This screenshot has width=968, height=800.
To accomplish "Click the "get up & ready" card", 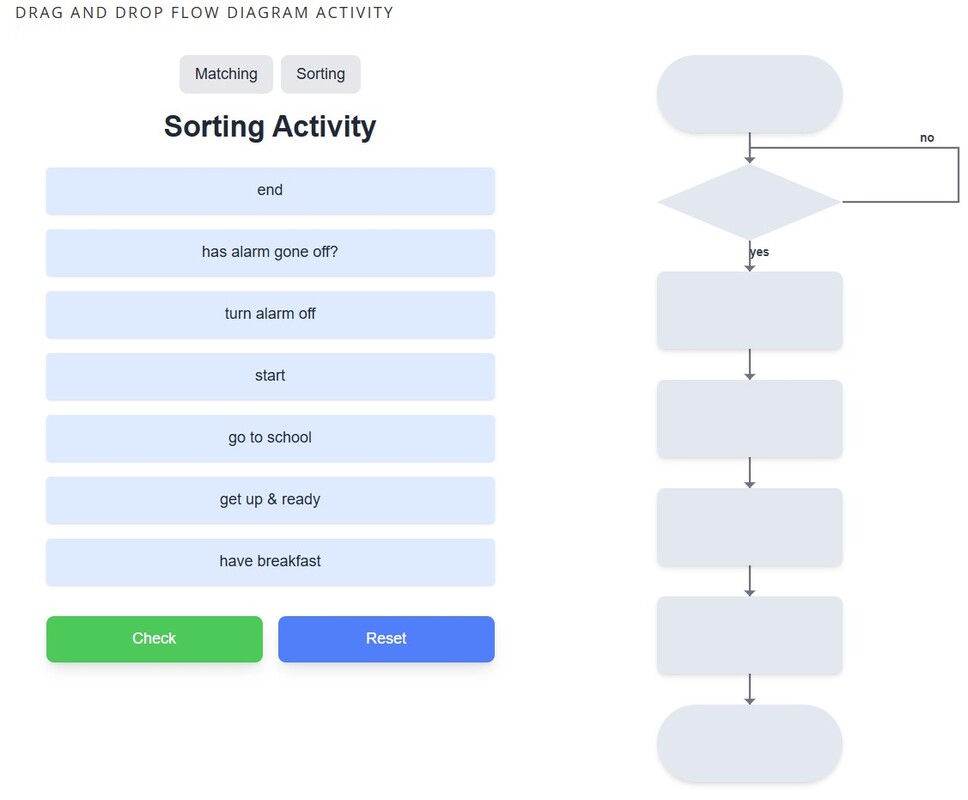I will coord(270,501).
